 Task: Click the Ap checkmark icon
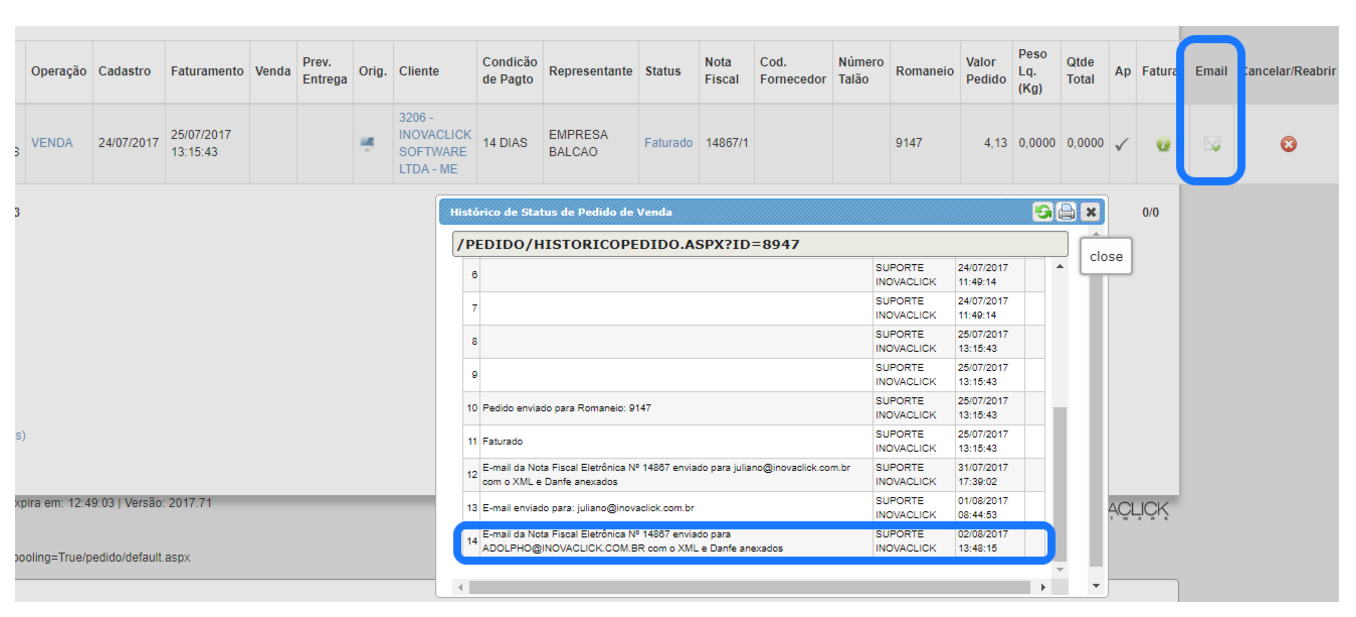pyautogui.click(x=1122, y=144)
